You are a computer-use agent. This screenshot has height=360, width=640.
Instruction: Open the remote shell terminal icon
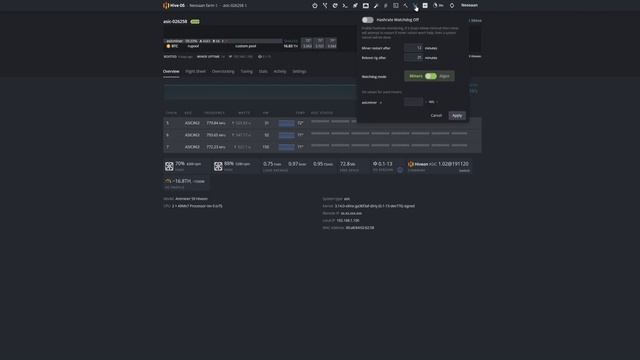pos(345,6)
